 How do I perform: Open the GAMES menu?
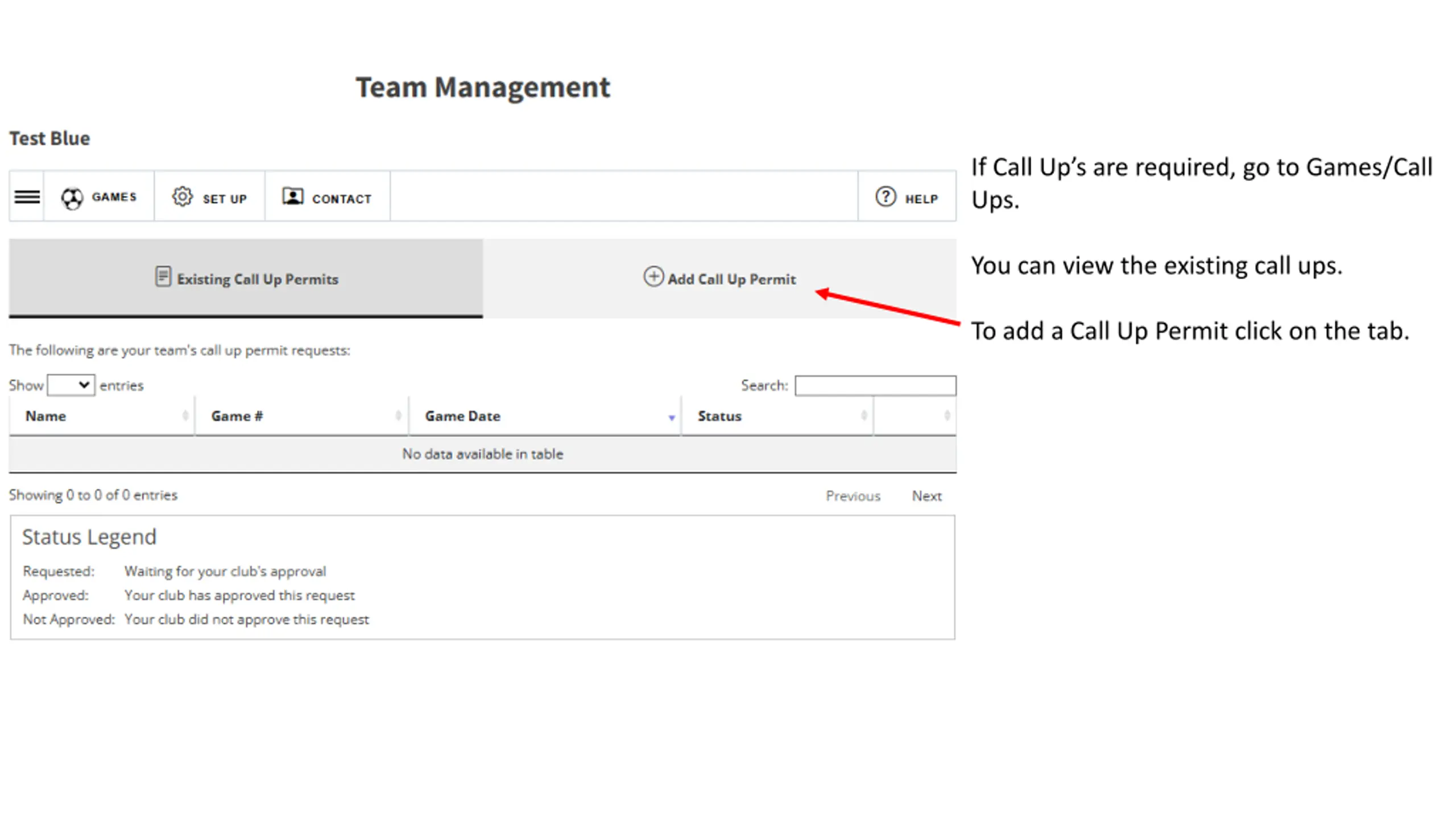coord(99,196)
